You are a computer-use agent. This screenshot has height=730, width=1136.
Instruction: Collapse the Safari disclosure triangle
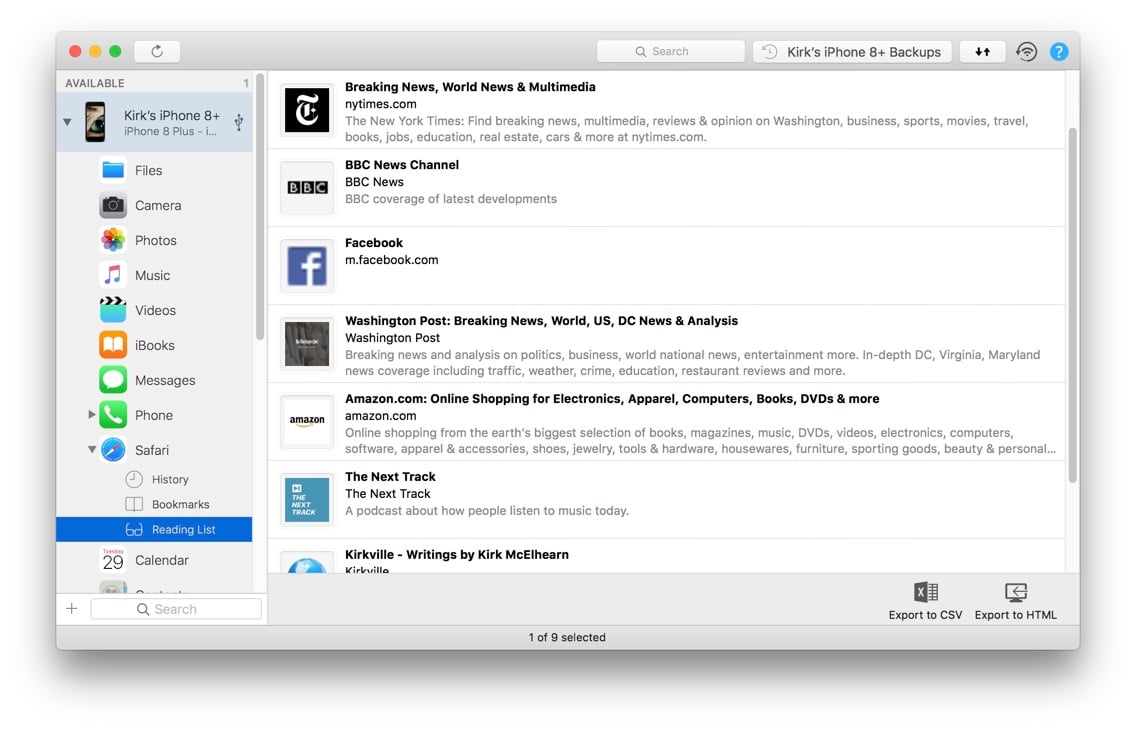click(92, 450)
